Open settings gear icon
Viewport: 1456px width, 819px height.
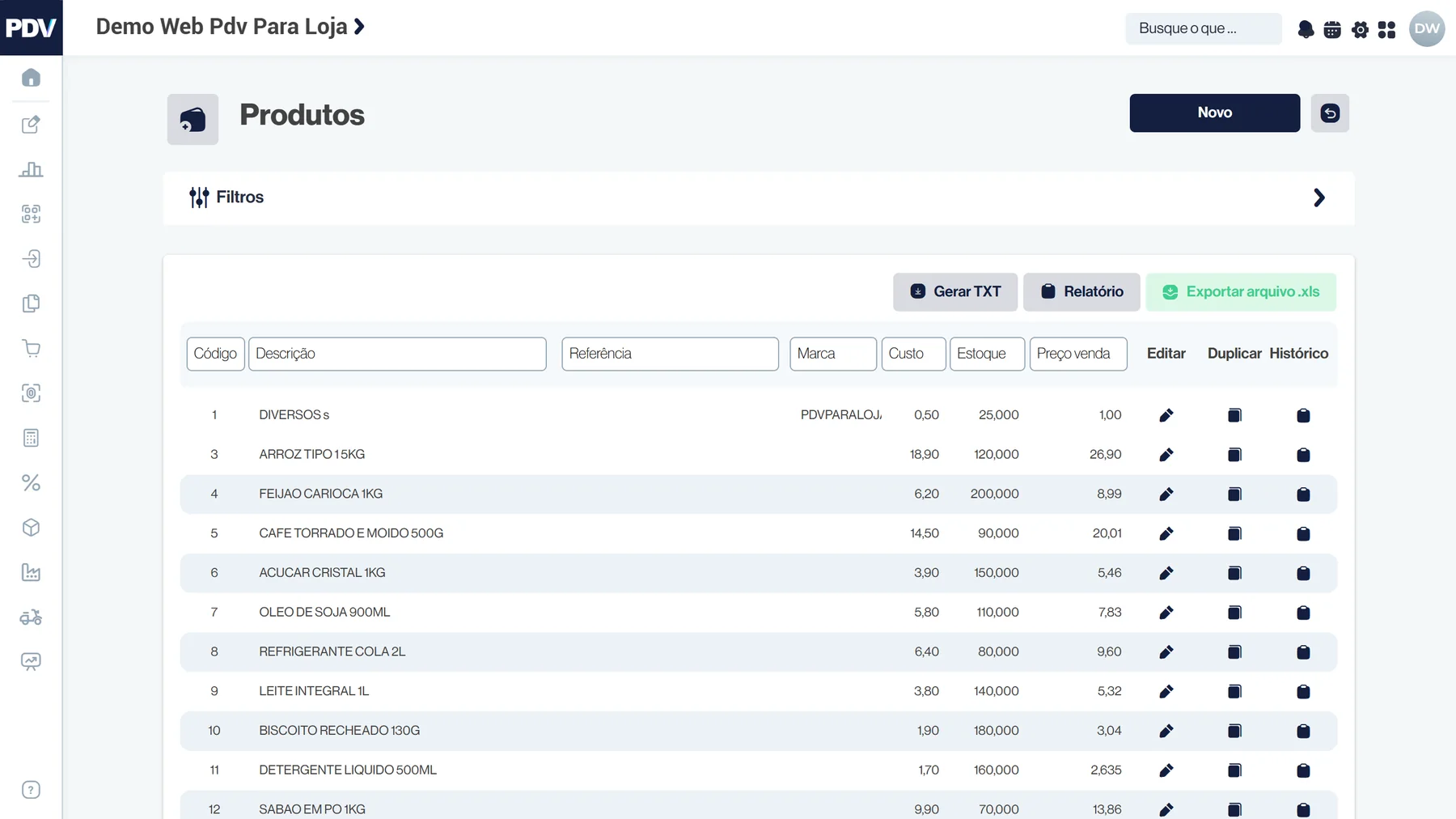pyautogui.click(x=1360, y=30)
